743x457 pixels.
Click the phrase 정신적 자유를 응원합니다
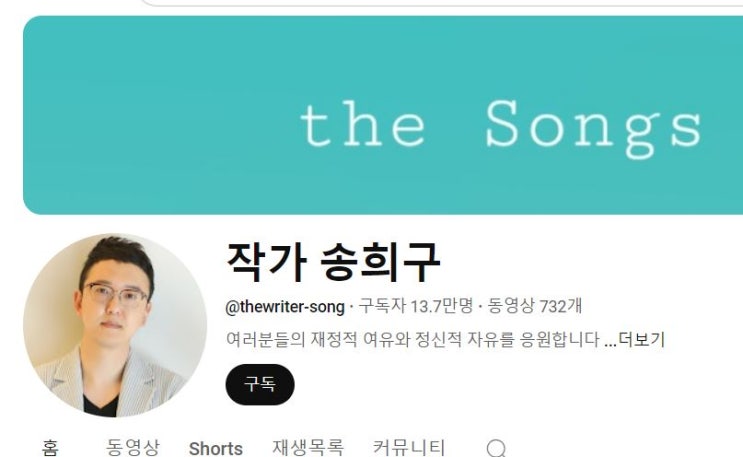coord(507,339)
